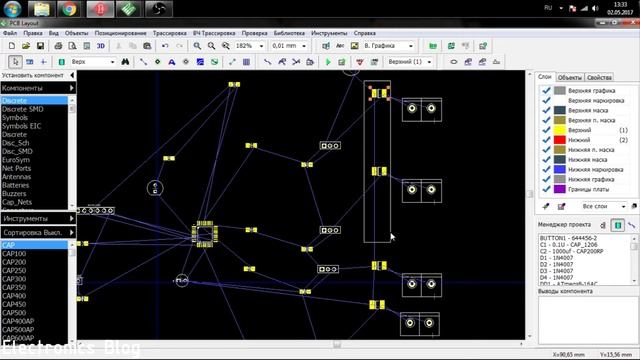Image resolution: width=640 pixels, height=360 pixels.
Task: Click the Windows Start button
Action: click(12, 9)
